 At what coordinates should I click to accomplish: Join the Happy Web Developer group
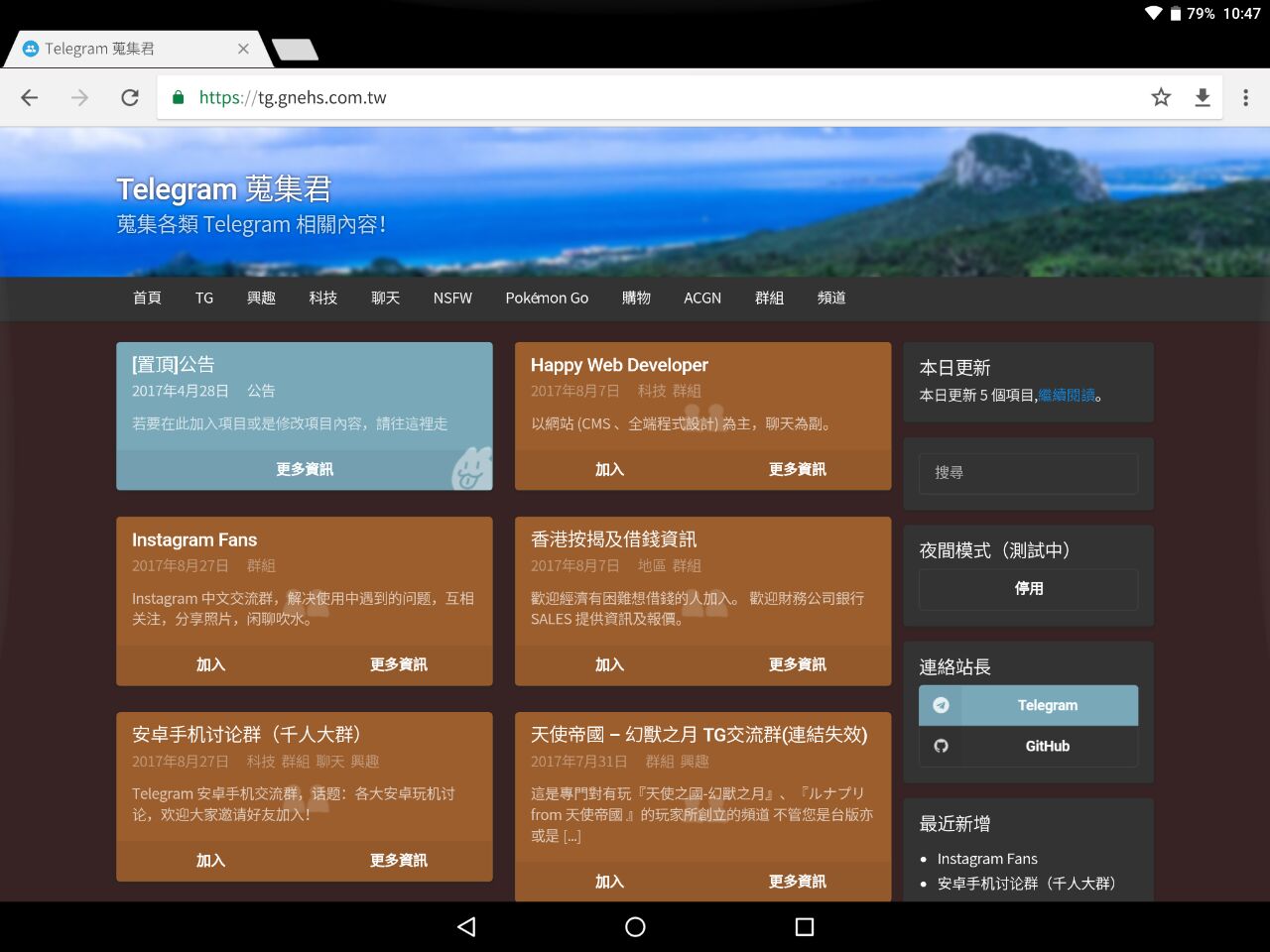pos(609,469)
